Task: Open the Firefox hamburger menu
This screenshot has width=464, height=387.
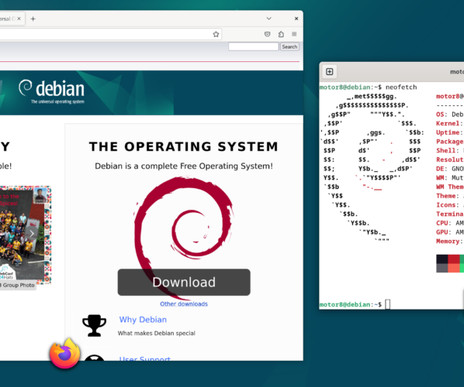Action: coord(294,34)
